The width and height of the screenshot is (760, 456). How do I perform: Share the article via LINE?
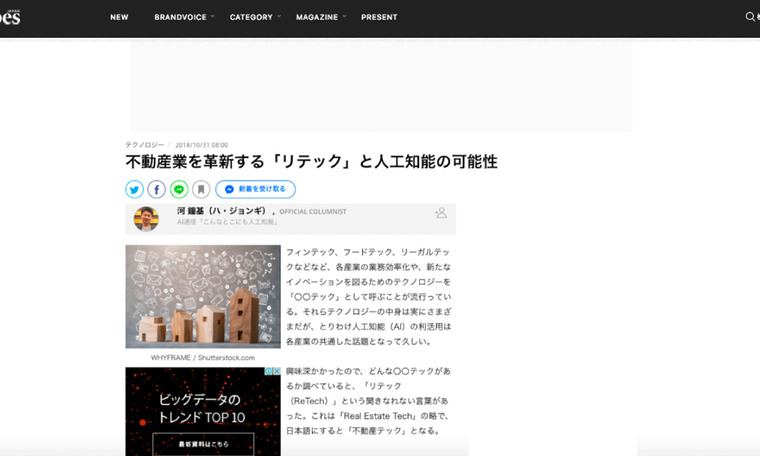click(179, 189)
